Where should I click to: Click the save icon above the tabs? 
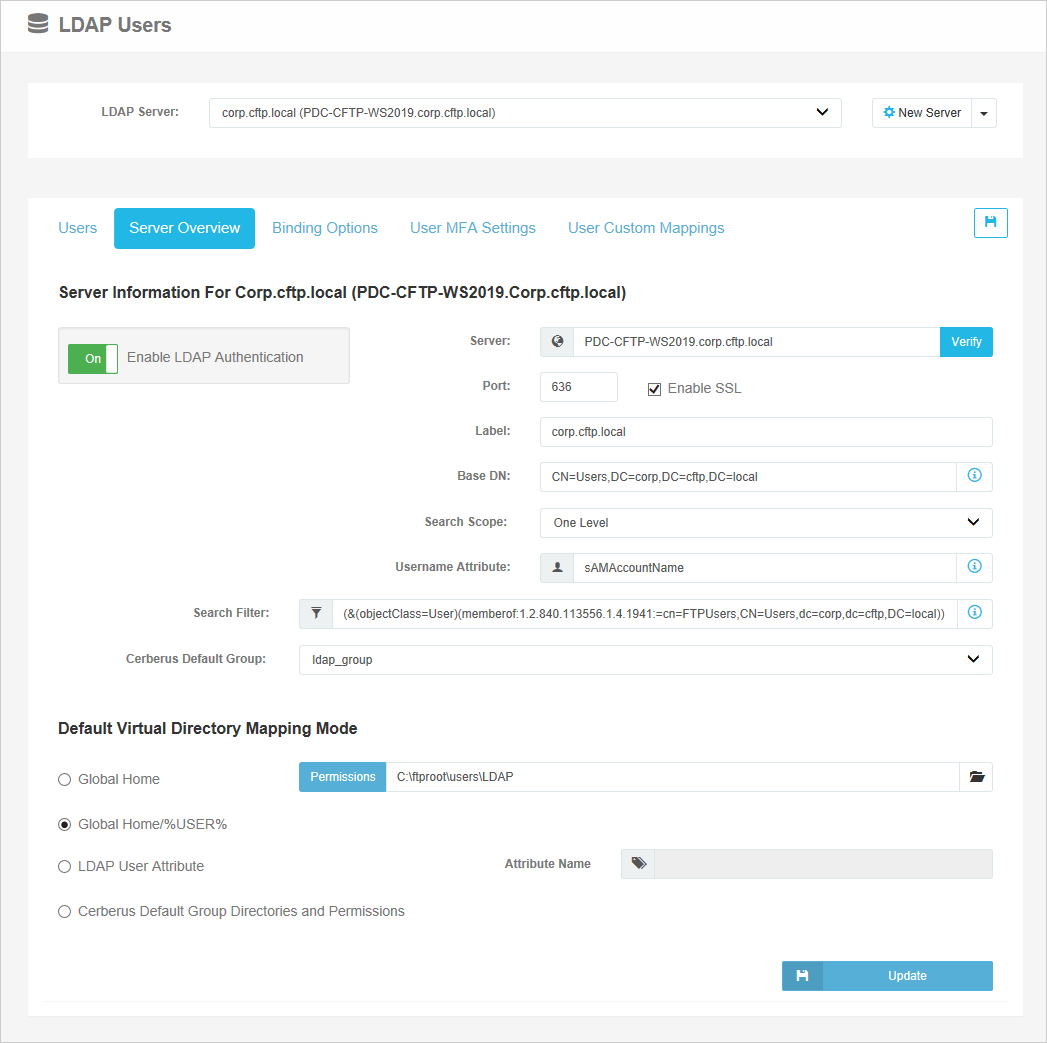990,223
